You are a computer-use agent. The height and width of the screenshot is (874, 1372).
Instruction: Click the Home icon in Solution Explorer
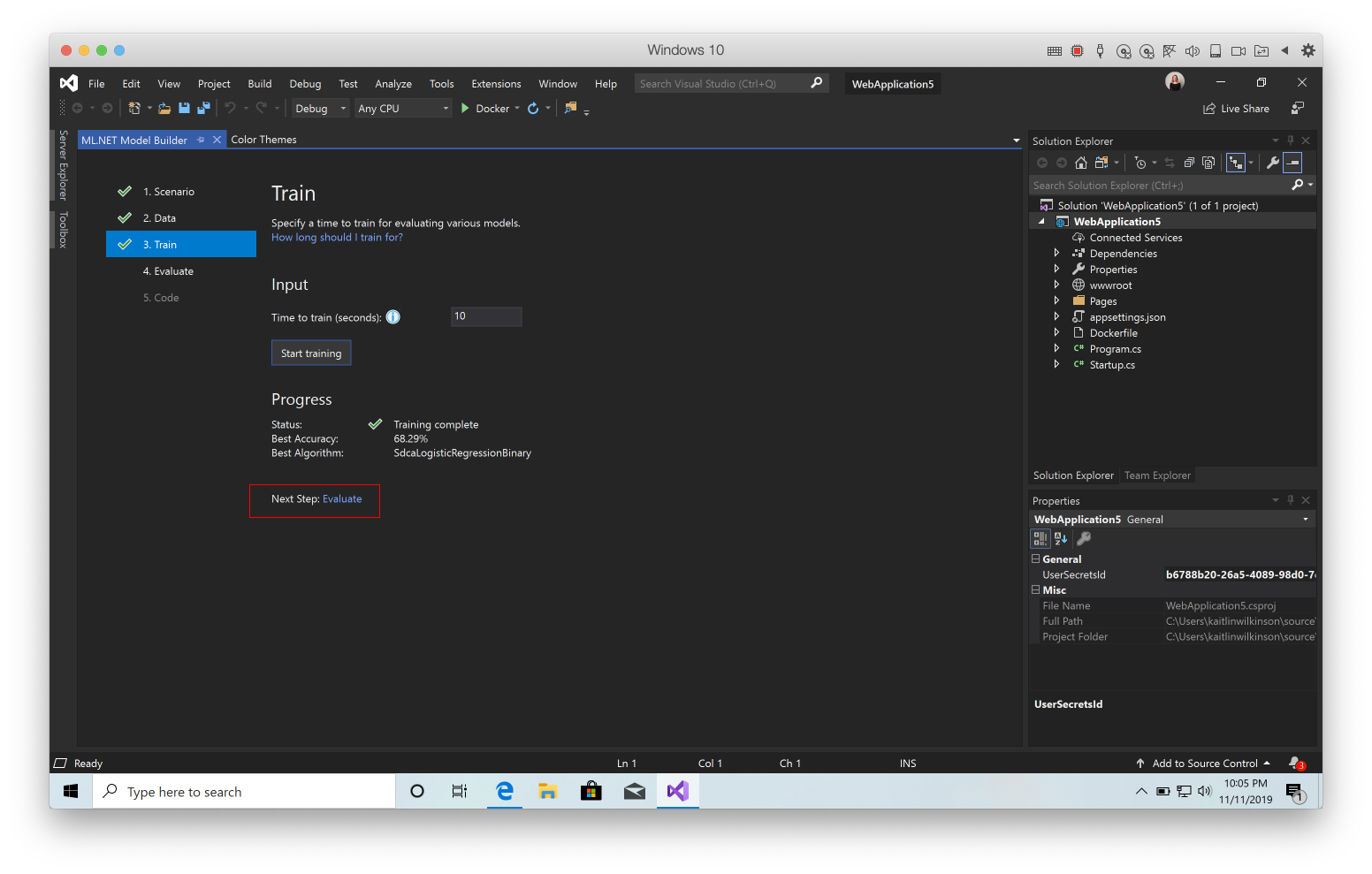(x=1080, y=163)
